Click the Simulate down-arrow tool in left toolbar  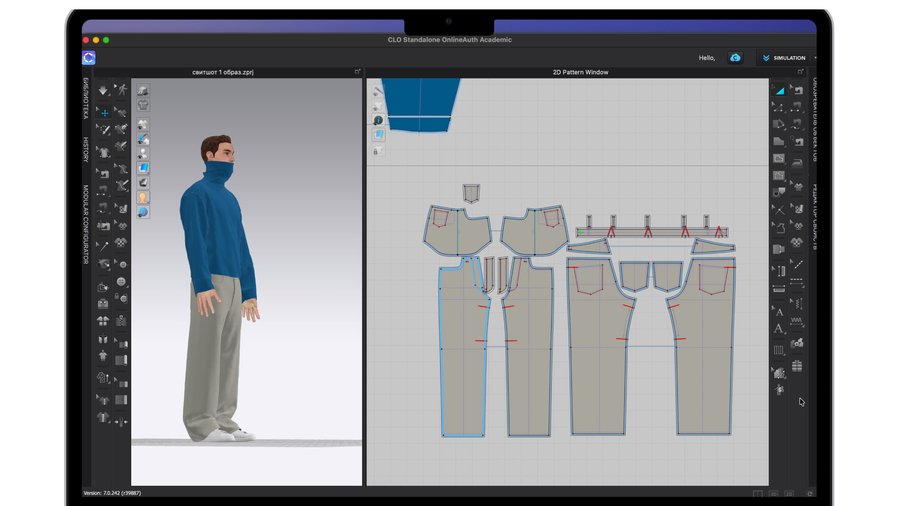(x=103, y=90)
